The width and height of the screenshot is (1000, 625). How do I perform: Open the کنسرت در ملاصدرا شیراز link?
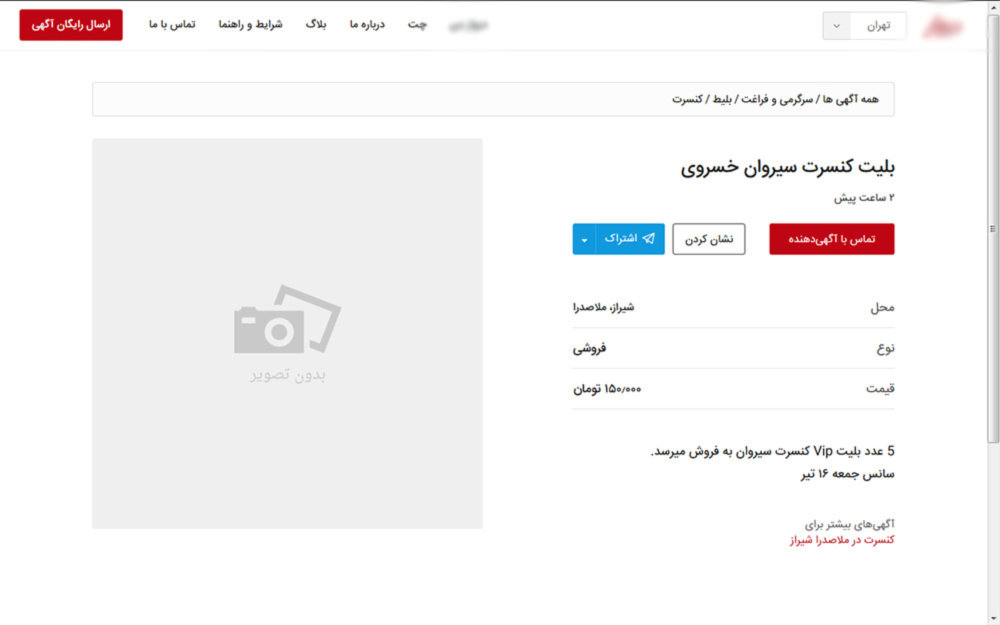pyautogui.click(x=842, y=540)
